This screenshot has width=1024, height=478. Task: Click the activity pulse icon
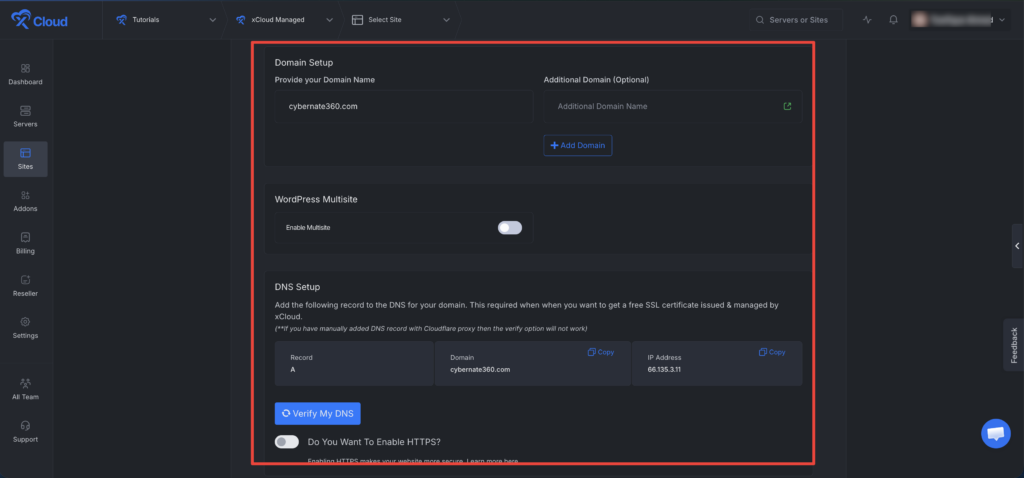pos(867,20)
